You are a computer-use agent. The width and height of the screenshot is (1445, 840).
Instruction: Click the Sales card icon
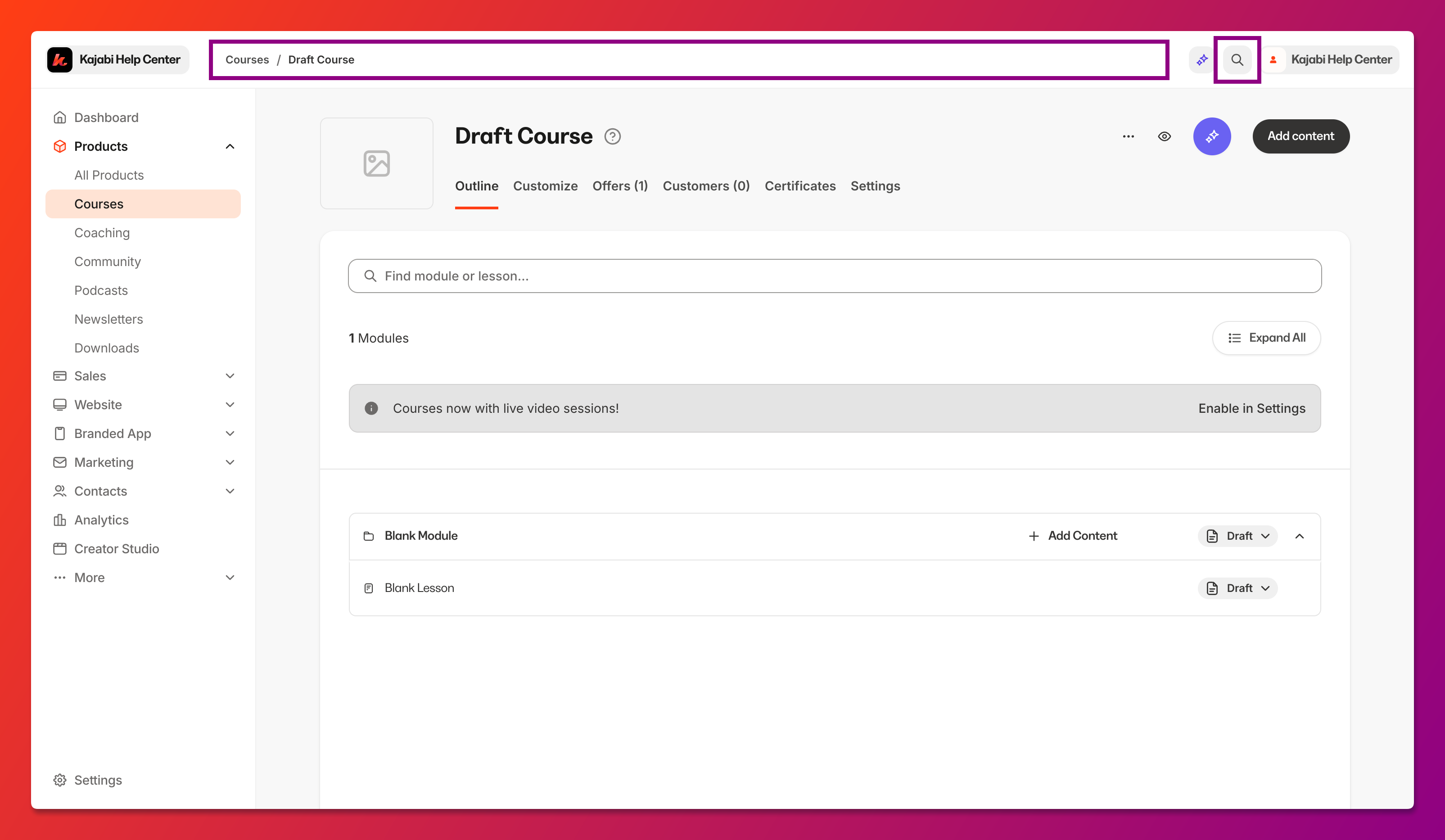59,375
